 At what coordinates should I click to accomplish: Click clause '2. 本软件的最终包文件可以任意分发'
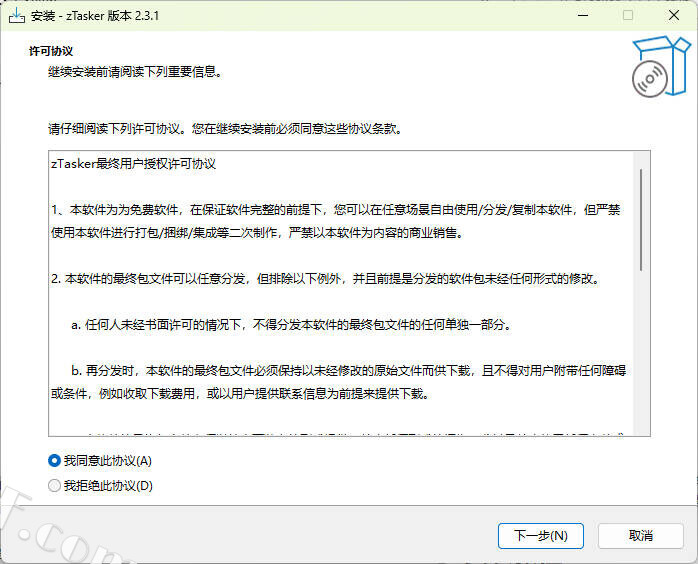pyautogui.click(x=326, y=279)
